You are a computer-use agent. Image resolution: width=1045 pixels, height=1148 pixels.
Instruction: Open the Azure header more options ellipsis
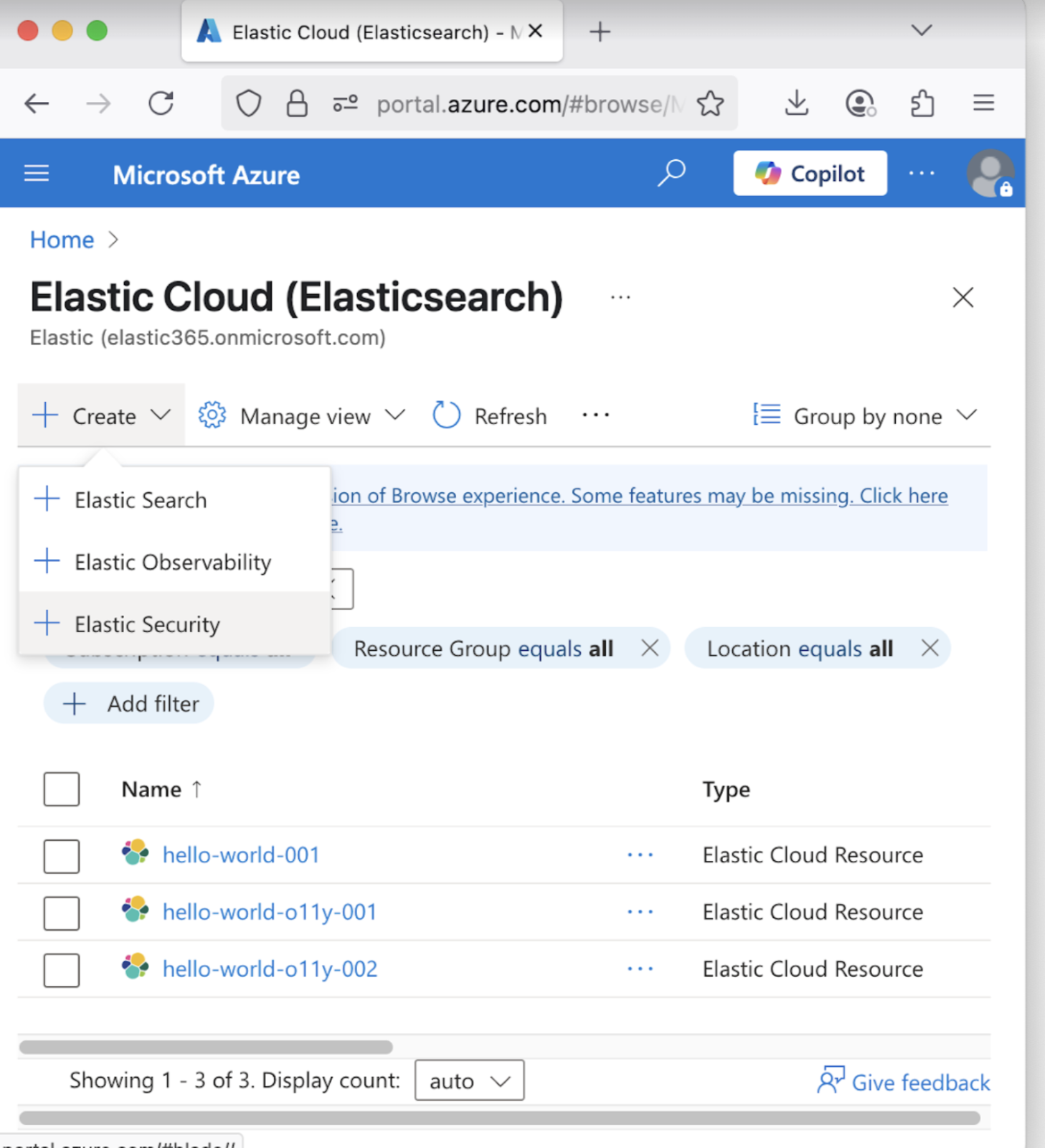[922, 173]
